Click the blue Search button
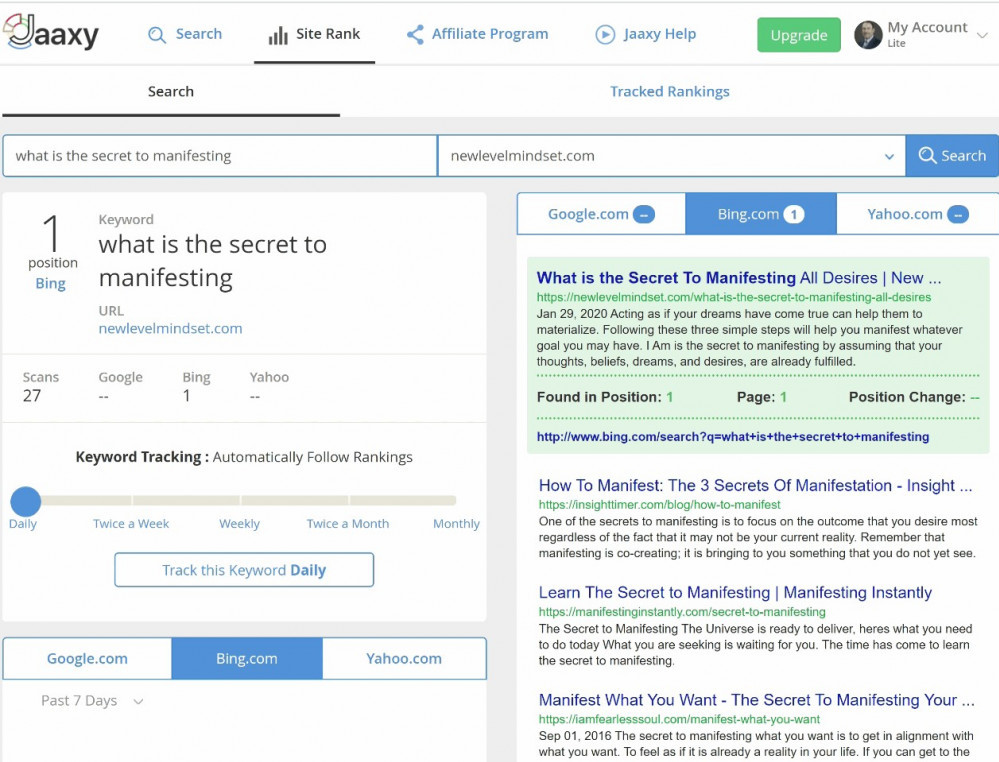This screenshot has width=999, height=762. coord(952,155)
